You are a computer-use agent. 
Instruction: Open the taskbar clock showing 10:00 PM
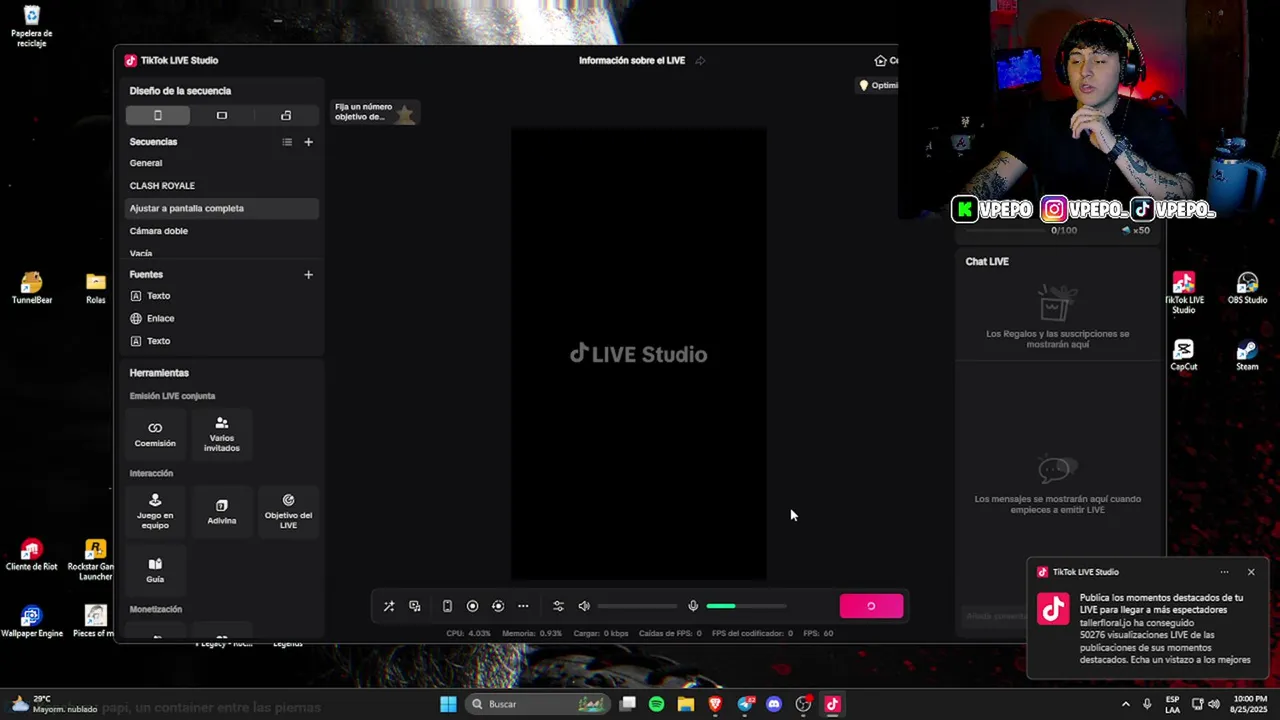pyautogui.click(x=1250, y=704)
